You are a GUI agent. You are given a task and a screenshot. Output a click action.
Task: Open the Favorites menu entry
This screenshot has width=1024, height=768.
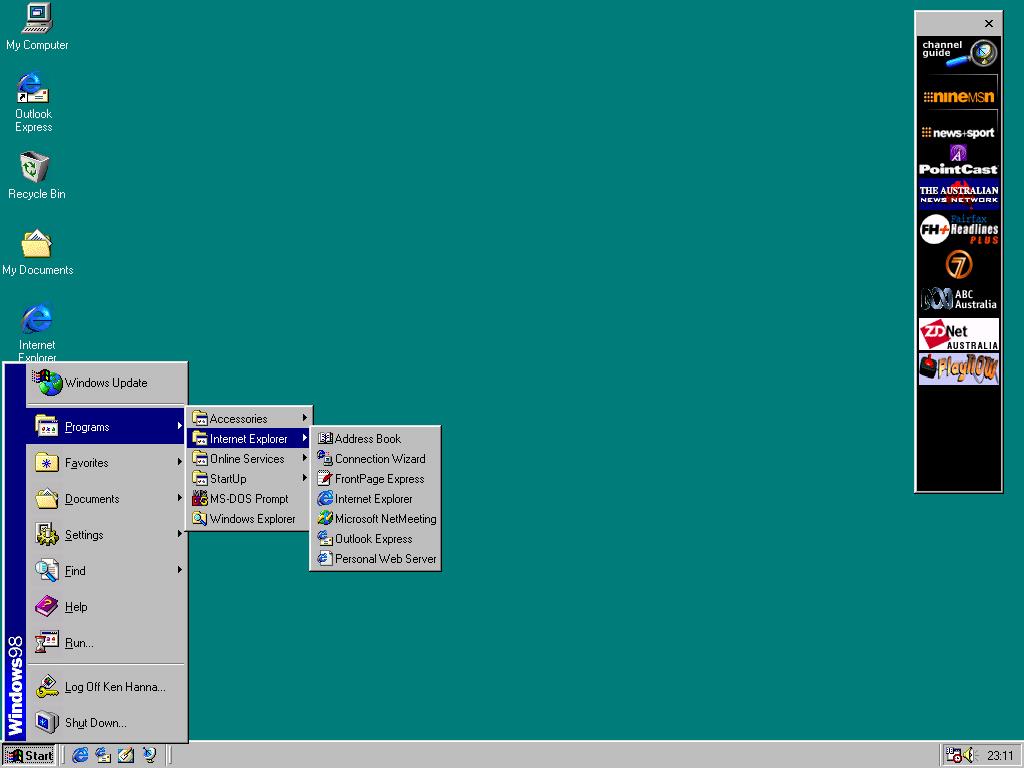pyautogui.click(x=105, y=462)
